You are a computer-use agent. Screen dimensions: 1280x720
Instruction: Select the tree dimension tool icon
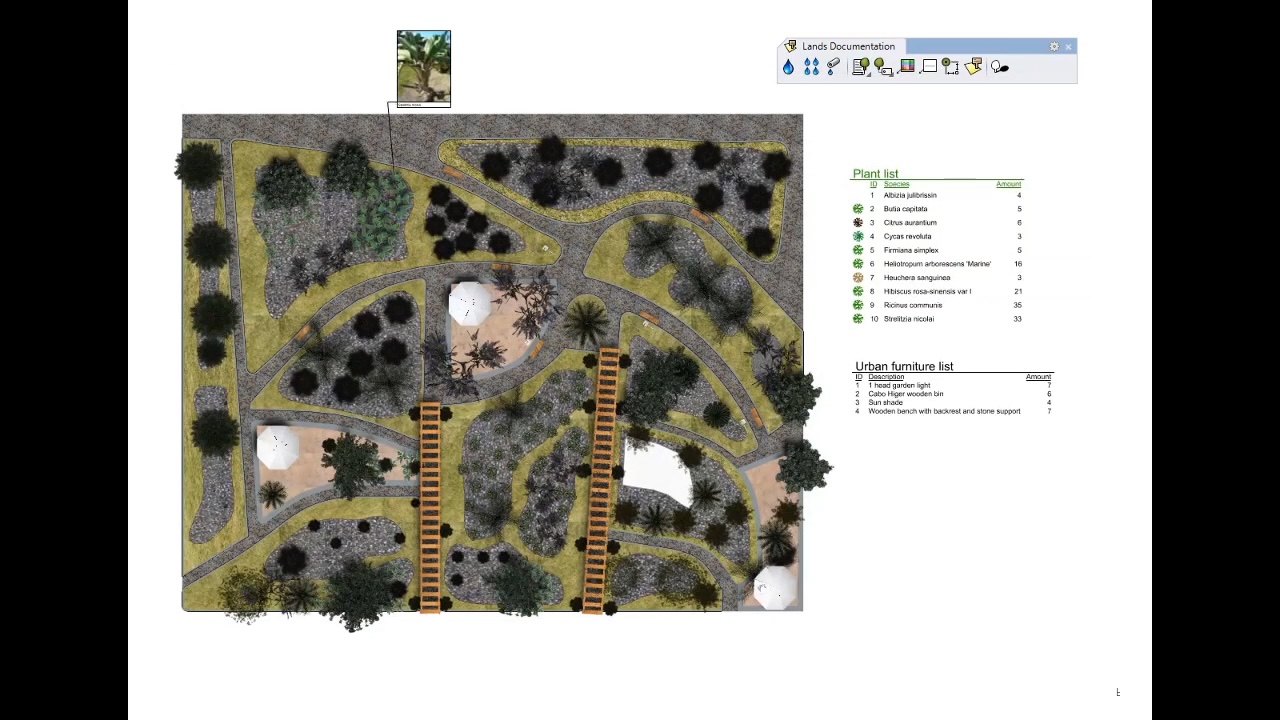[x=950, y=67]
